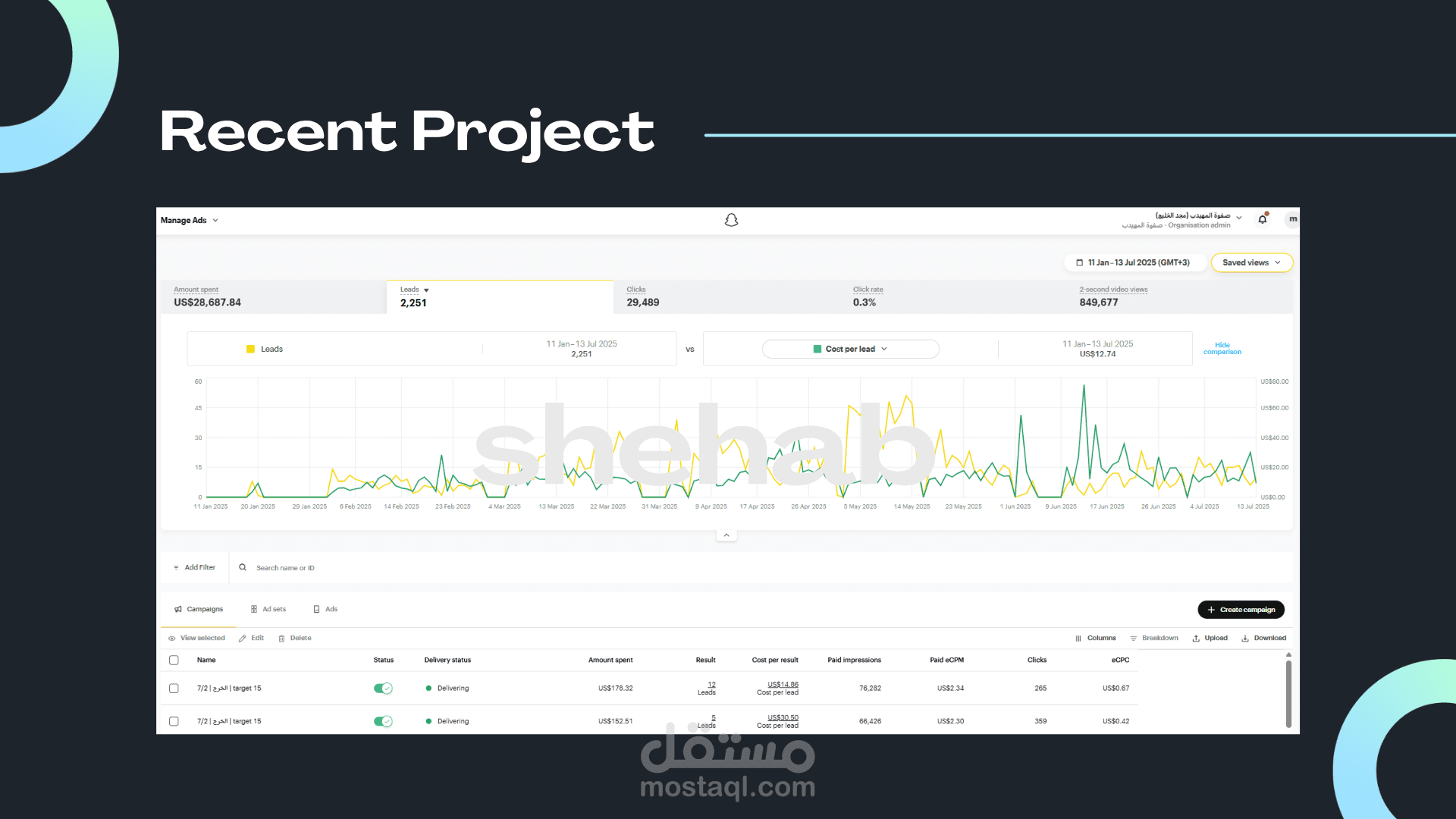This screenshot has width=1456, height=819.
Task: Open the notifications bell
Action: [x=1263, y=219]
